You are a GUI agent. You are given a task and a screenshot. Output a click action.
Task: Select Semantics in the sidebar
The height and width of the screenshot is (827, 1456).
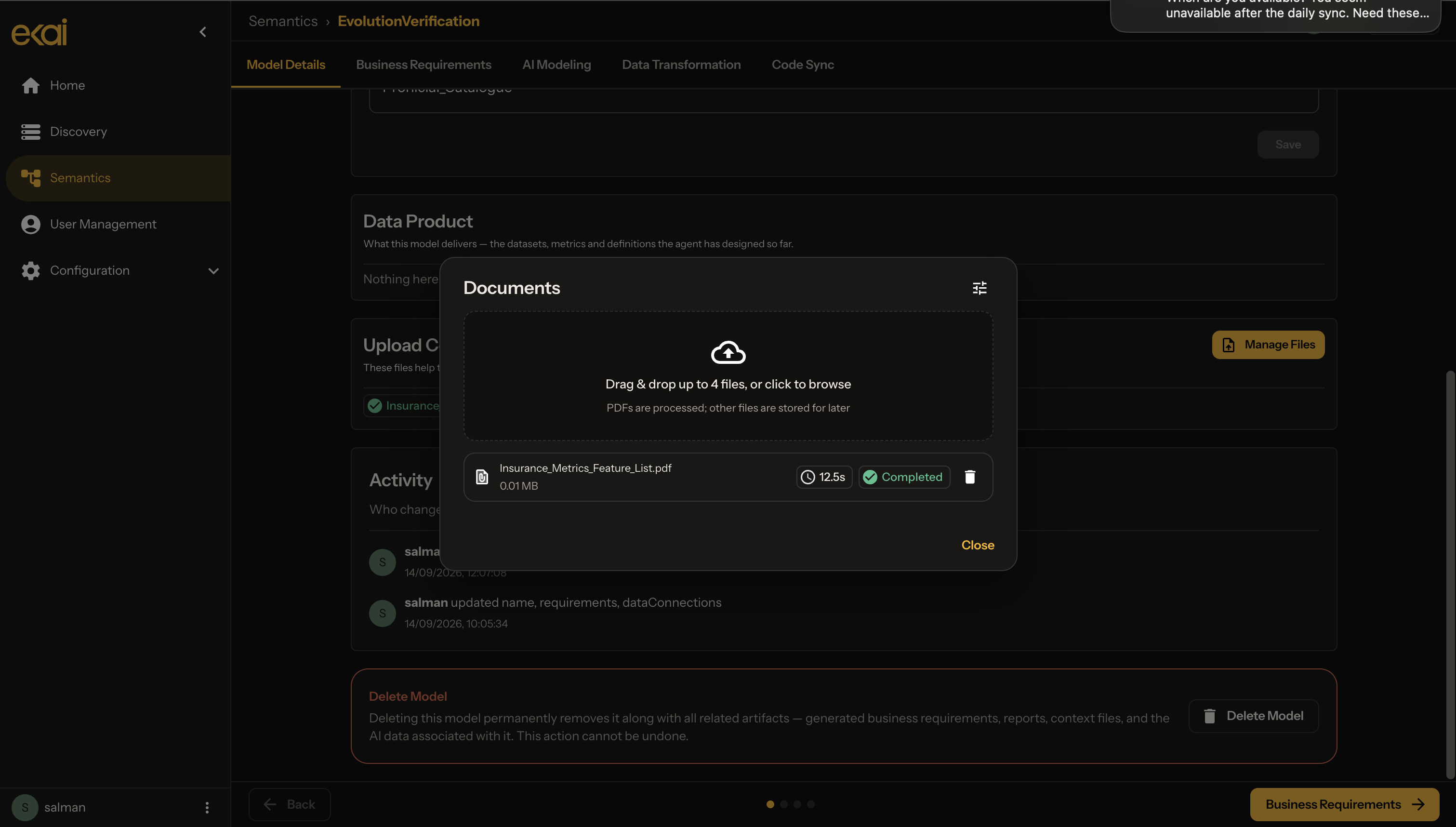click(118, 178)
